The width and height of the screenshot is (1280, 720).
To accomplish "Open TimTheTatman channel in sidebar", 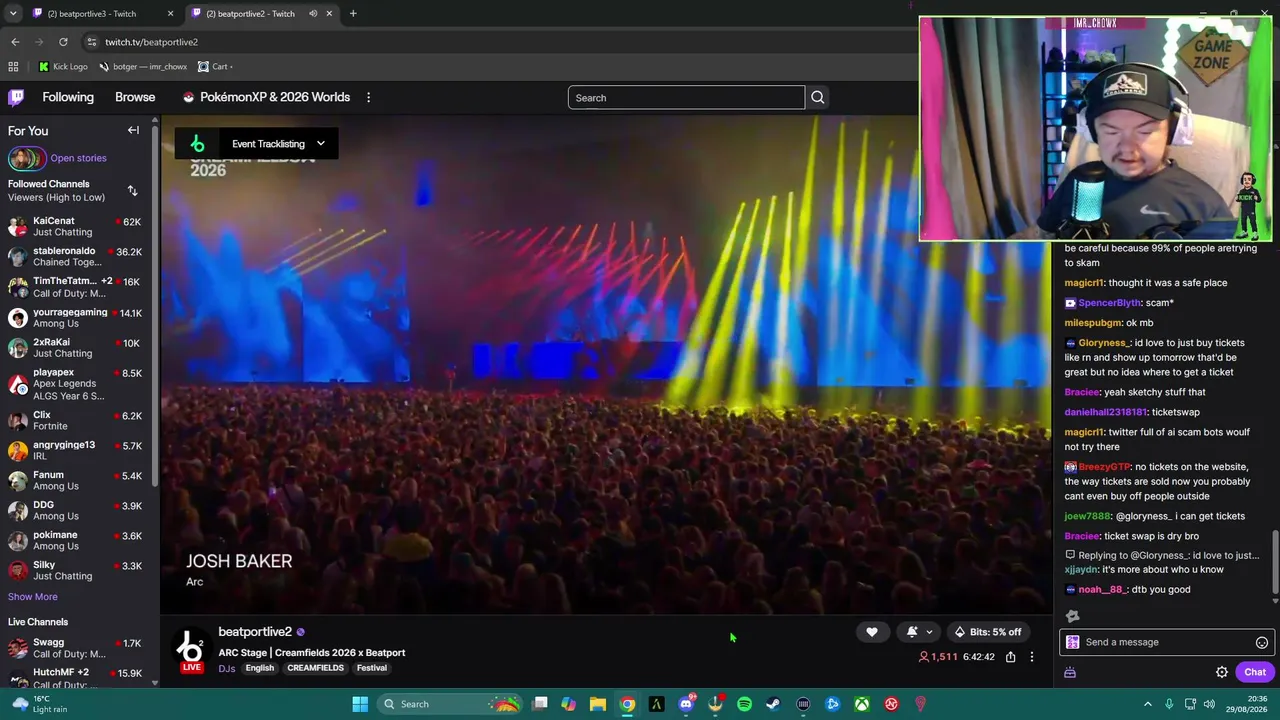I will (76, 287).
